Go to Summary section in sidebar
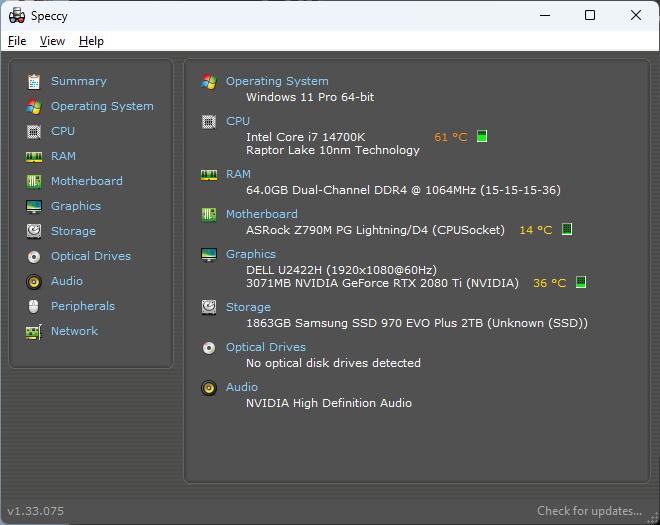The width and height of the screenshot is (660, 525). pyautogui.click(x=78, y=81)
